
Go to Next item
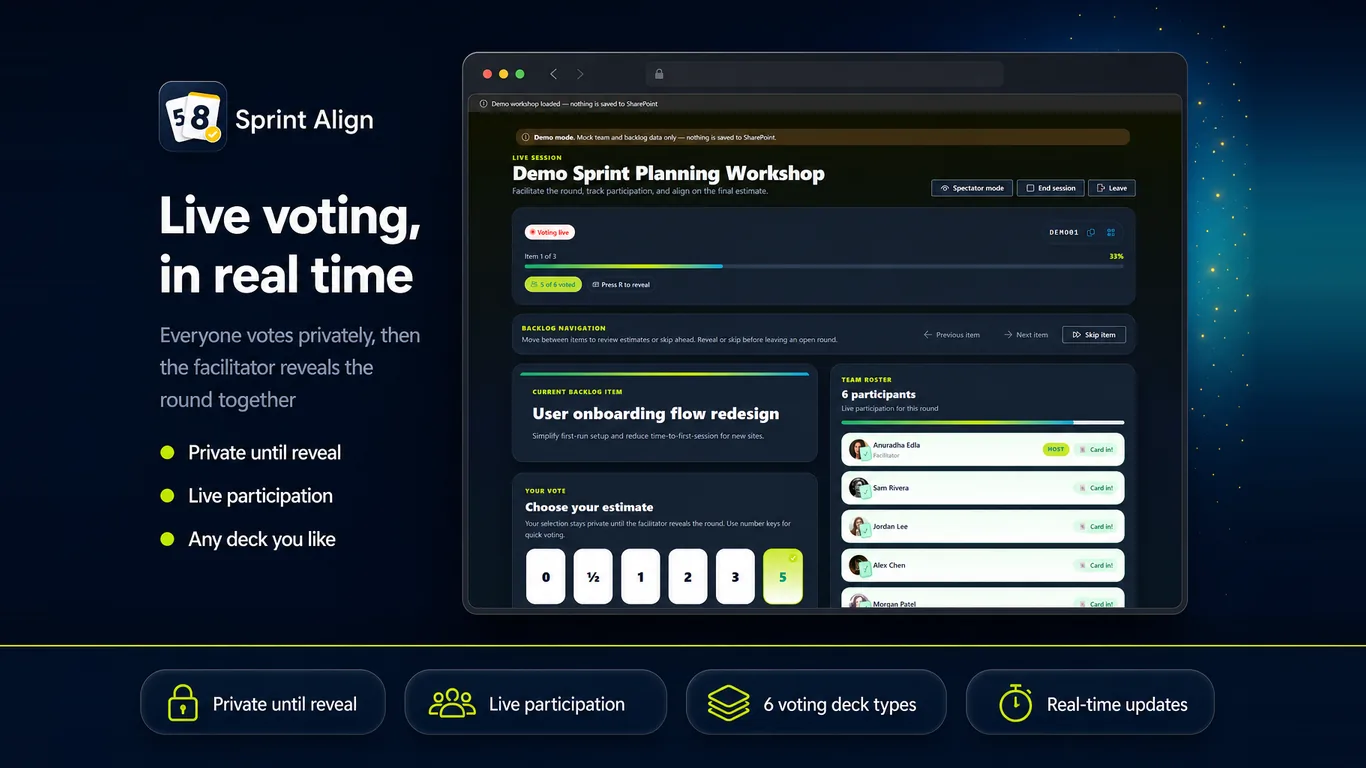tap(1026, 335)
